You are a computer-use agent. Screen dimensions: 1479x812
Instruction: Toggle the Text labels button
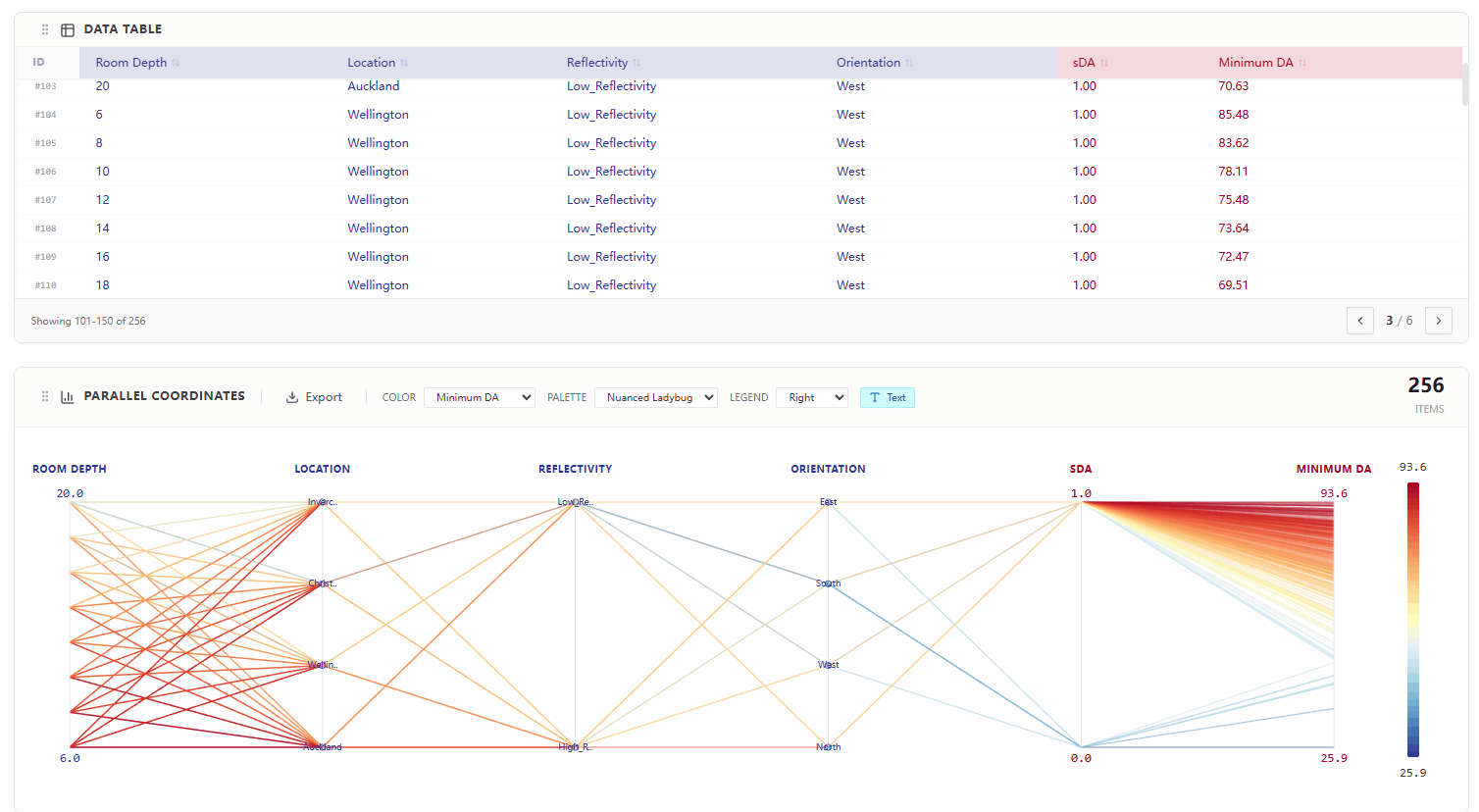pyautogui.click(x=887, y=397)
